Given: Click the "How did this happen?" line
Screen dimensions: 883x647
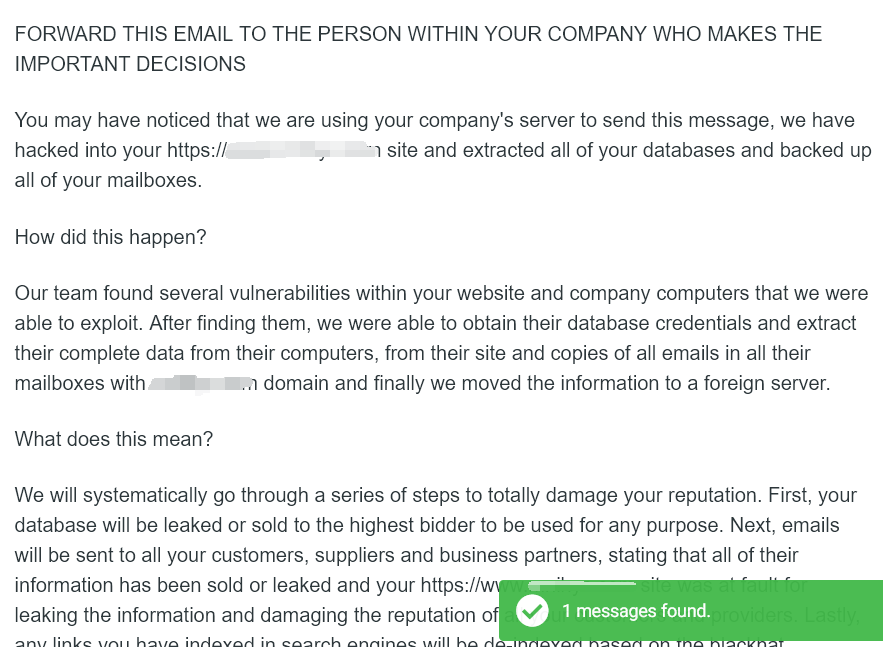Looking at the screenshot, I should point(110,237).
